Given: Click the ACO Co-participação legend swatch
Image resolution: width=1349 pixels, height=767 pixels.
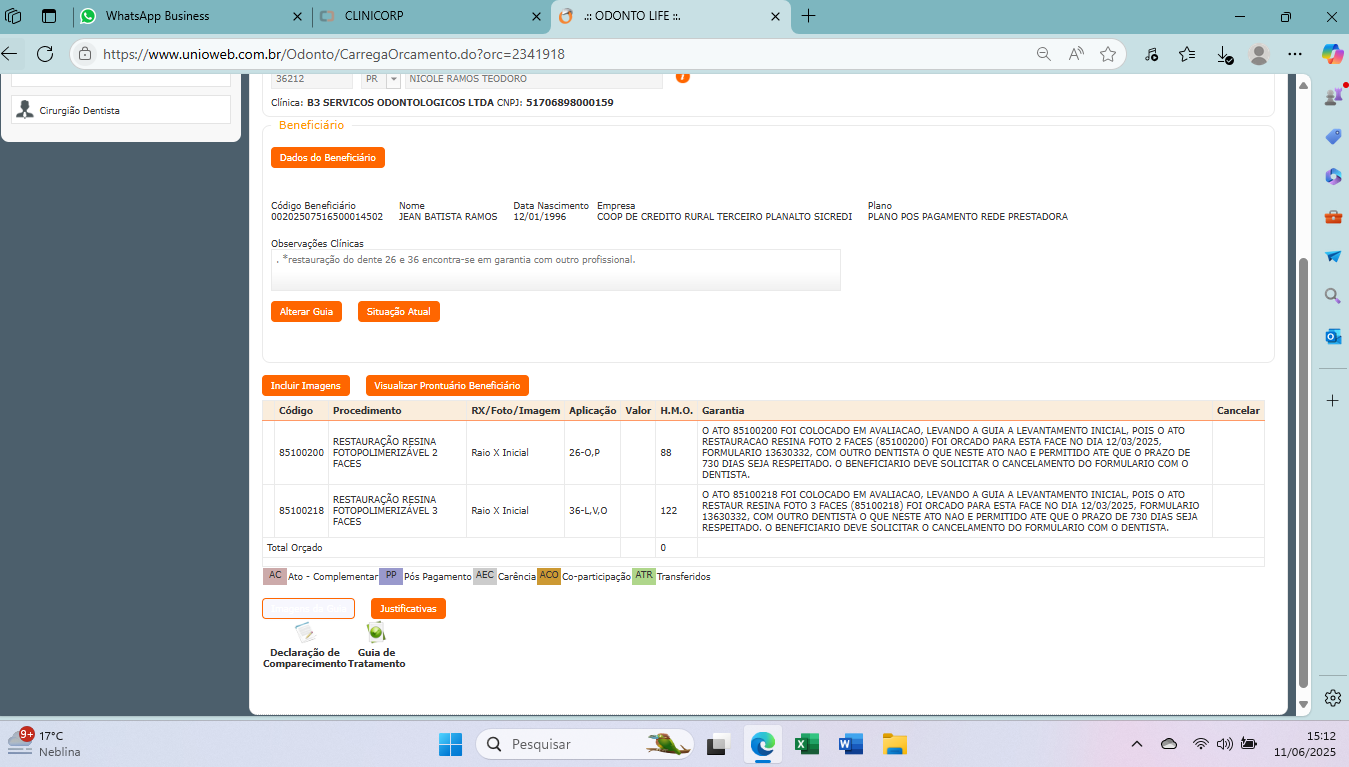Looking at the screenshot, I should [x=549, y=576].
